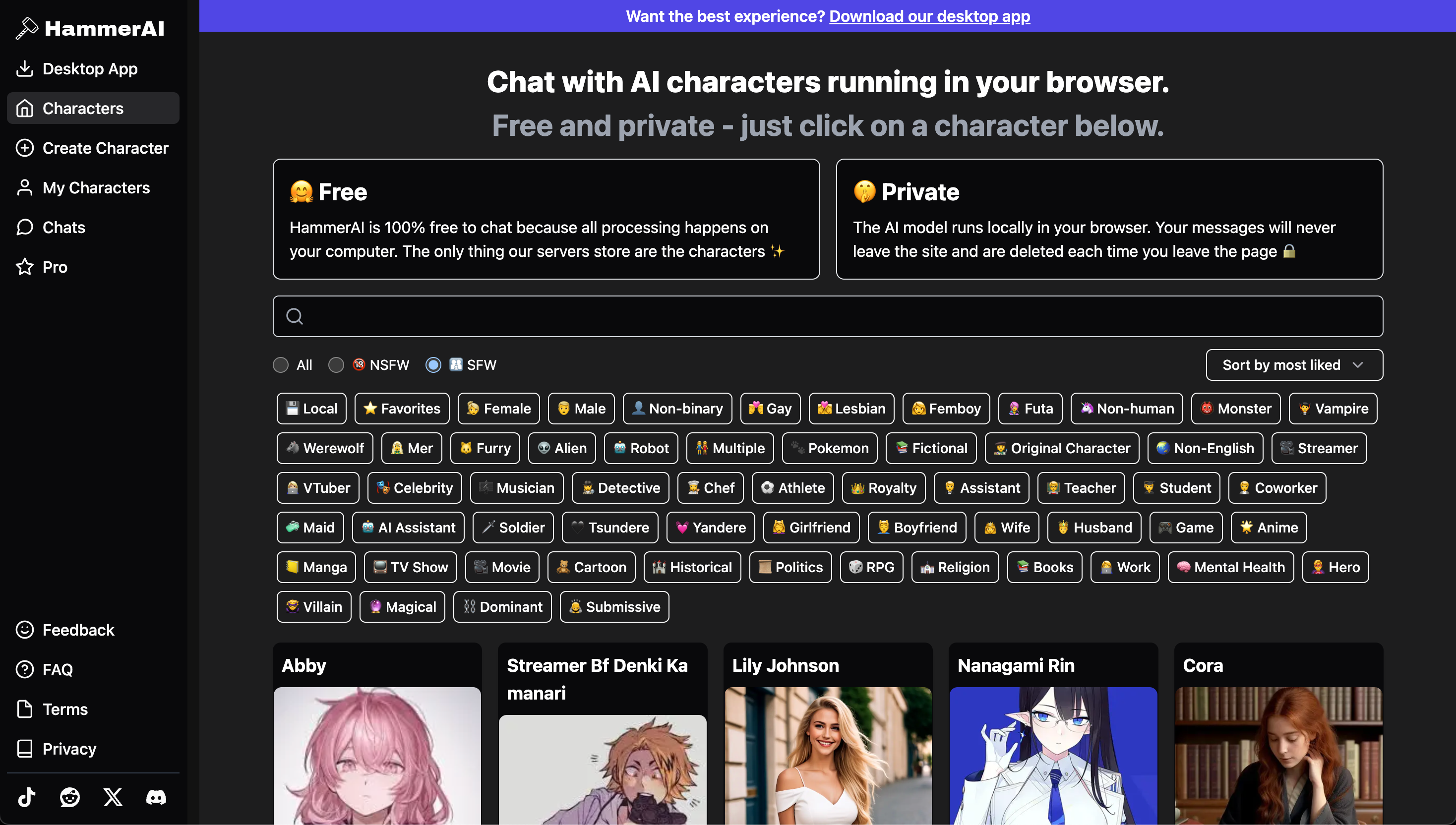
Task: Toggle the Royalty tag filter
Action: point(884,488)
